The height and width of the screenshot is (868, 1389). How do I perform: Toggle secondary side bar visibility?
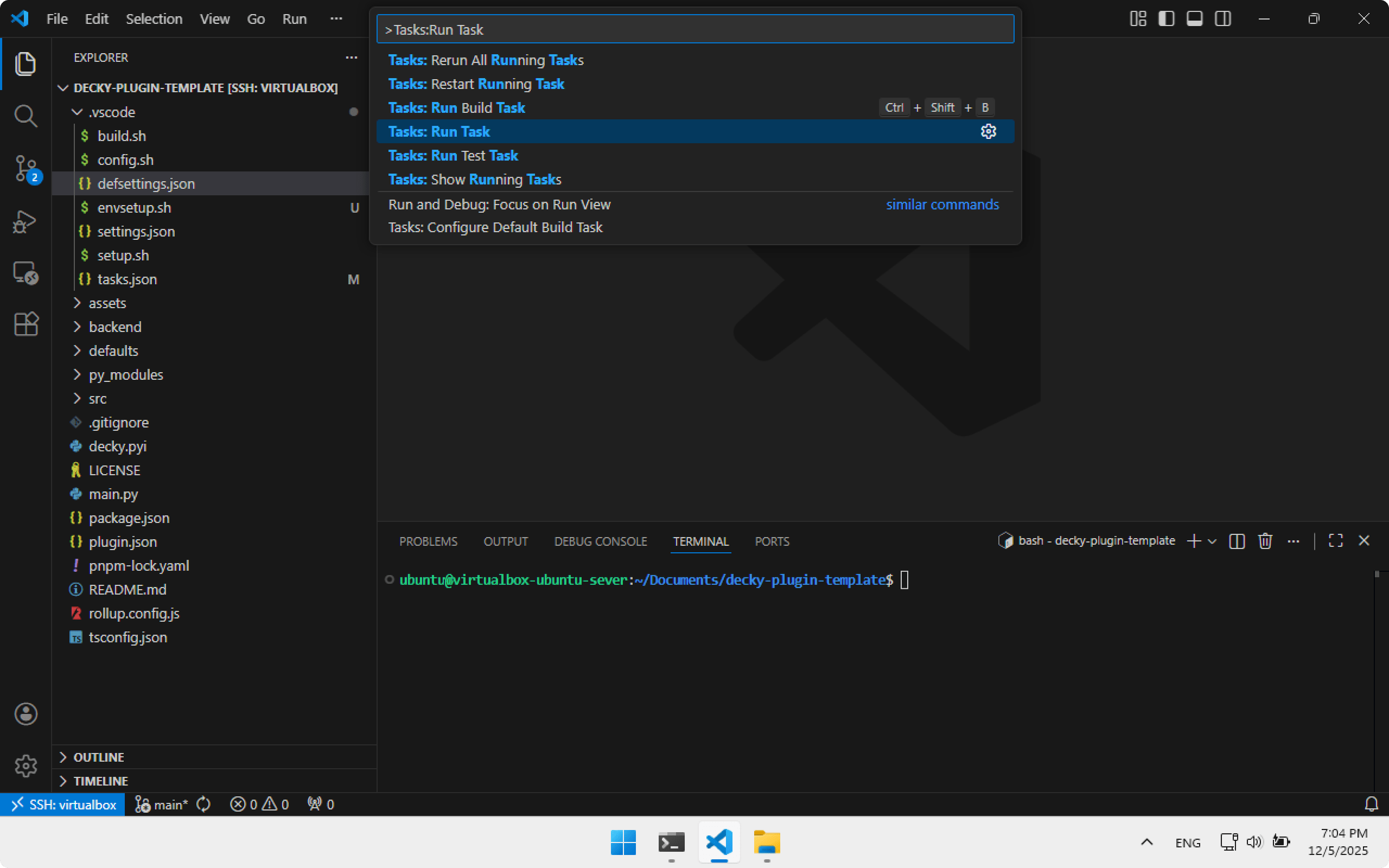[1222, 19]
